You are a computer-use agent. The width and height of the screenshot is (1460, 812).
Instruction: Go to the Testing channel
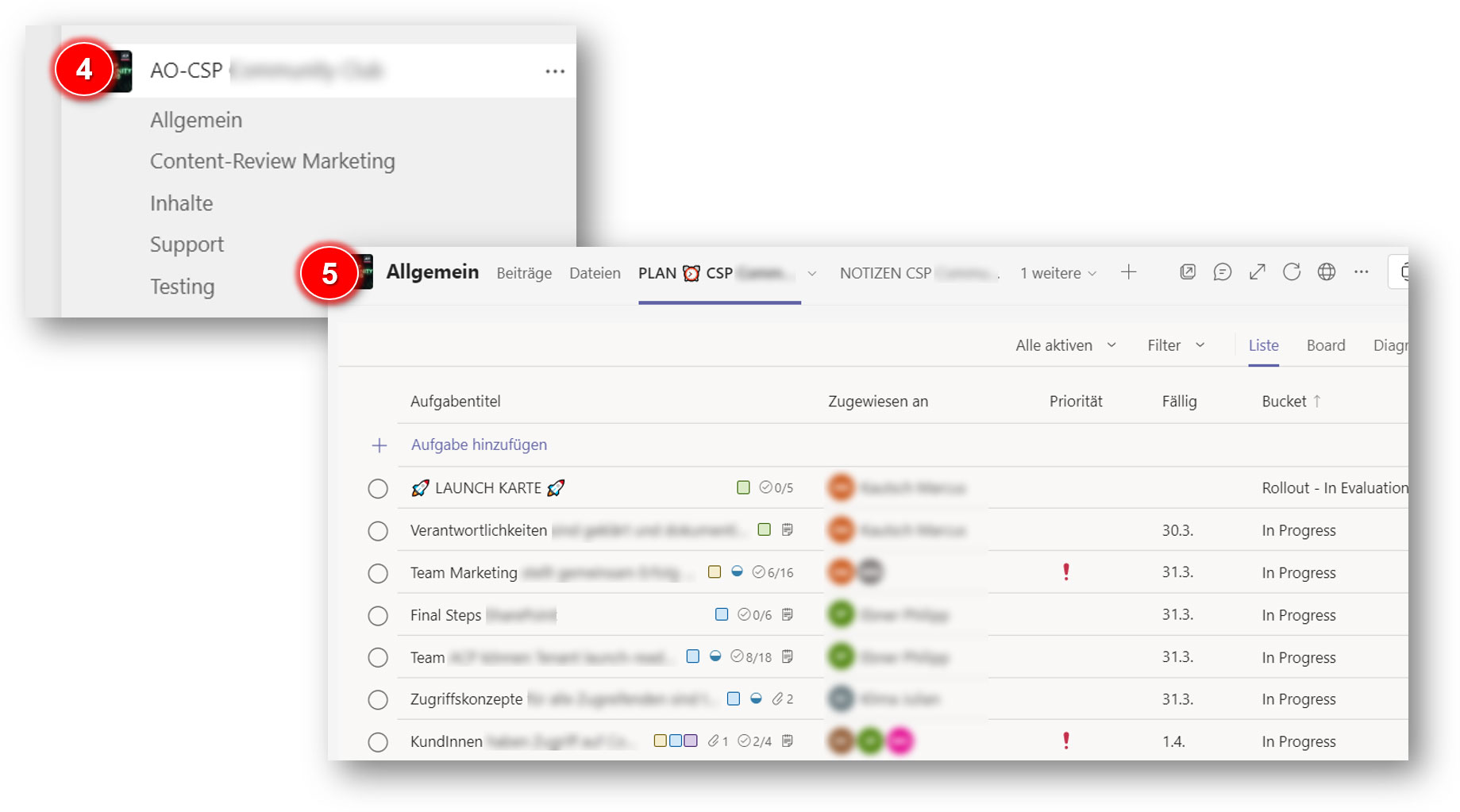tap(182, 287)
